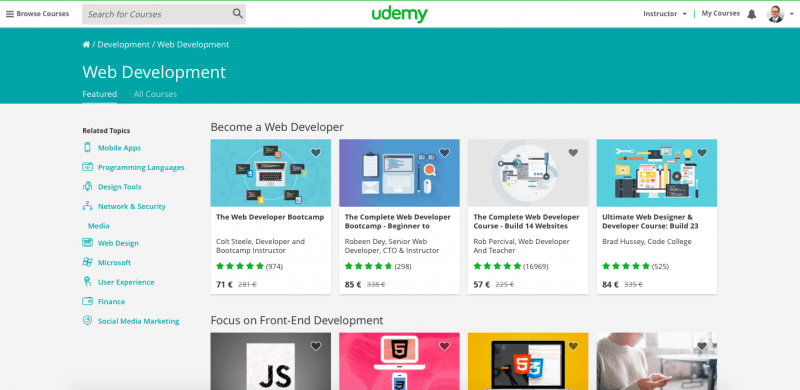Switch to the All Courses tab
800x390 pixels.
pyautogui.click(x=155, y=94)
